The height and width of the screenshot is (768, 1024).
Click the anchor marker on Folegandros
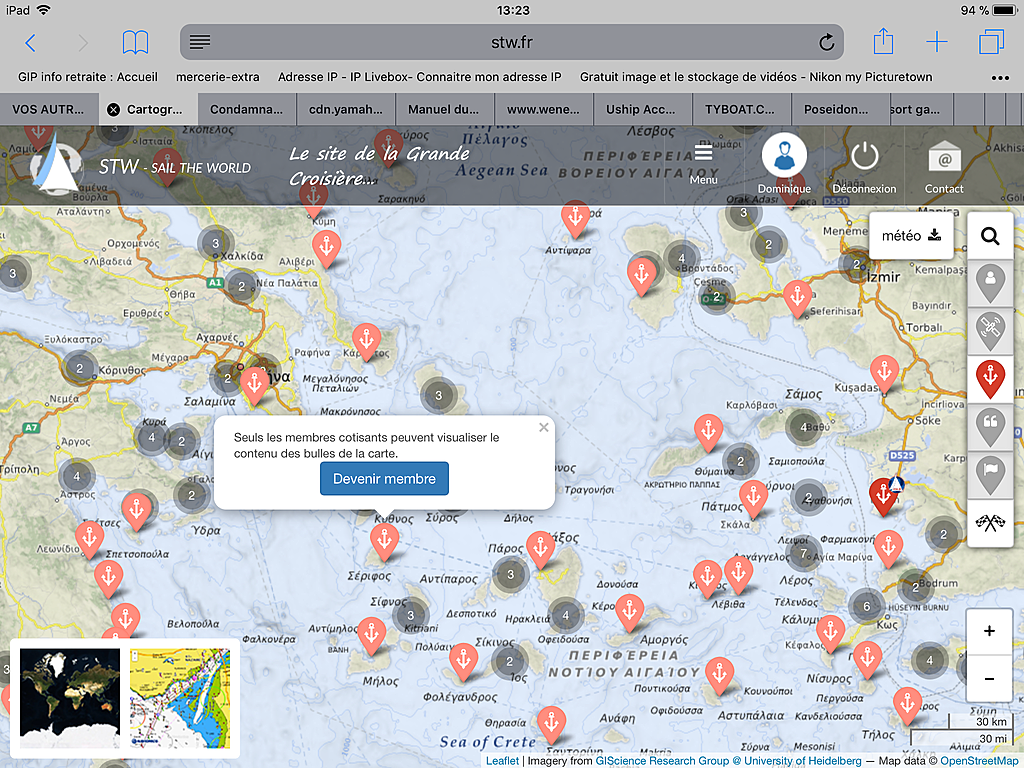(x=463, y=661)
